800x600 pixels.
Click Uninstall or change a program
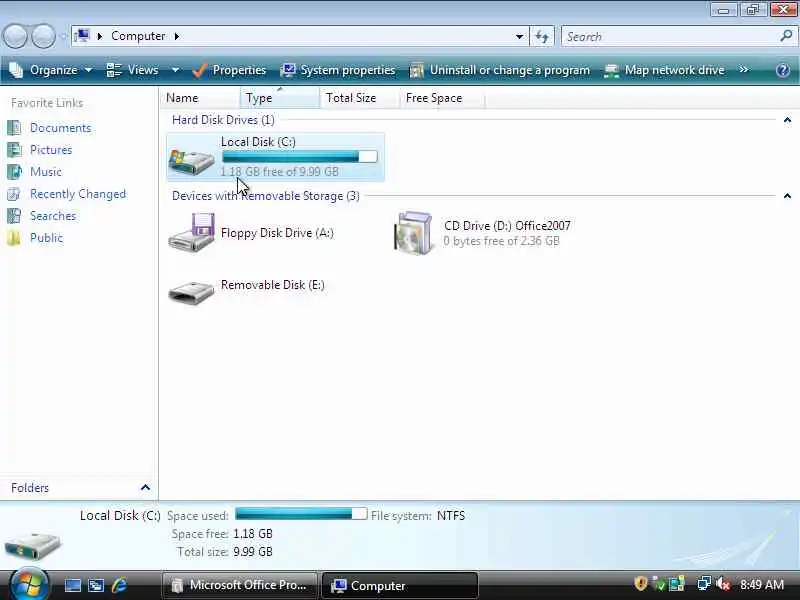tap(500, 70)
